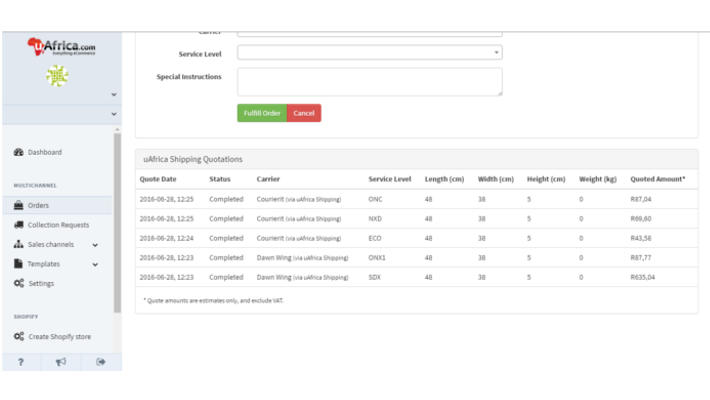Click the Quote Date column header
710x400 pixels.
(x=158, y=179)
